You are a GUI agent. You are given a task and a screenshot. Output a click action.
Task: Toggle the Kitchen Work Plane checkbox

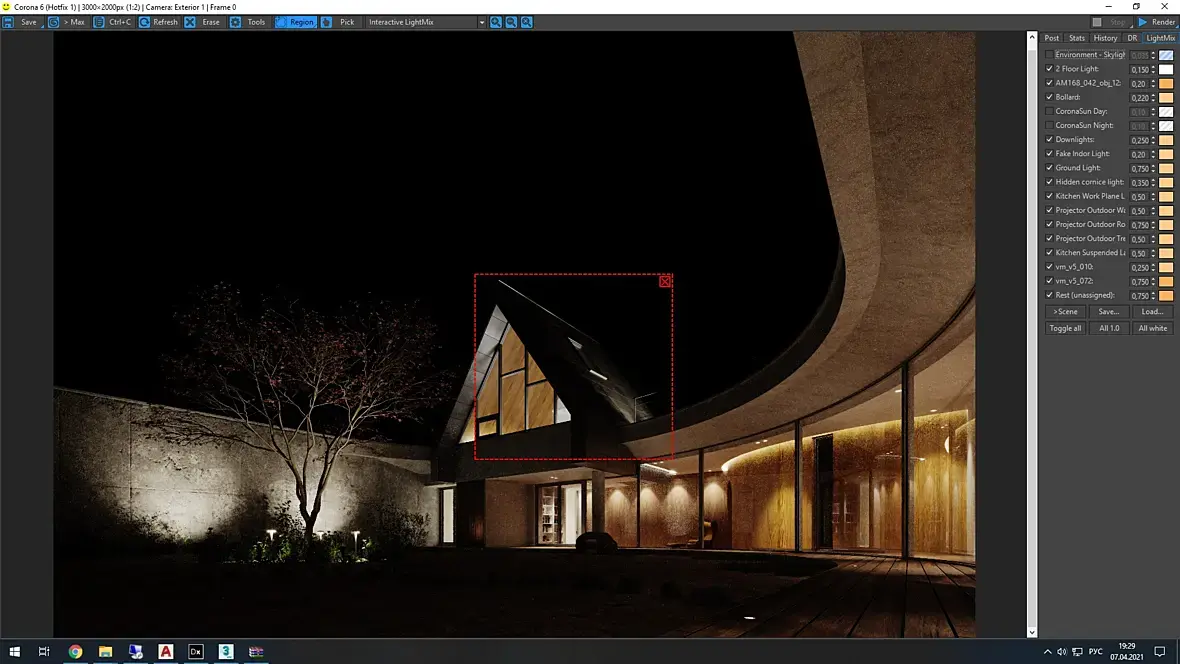[x=1049, y=196]
